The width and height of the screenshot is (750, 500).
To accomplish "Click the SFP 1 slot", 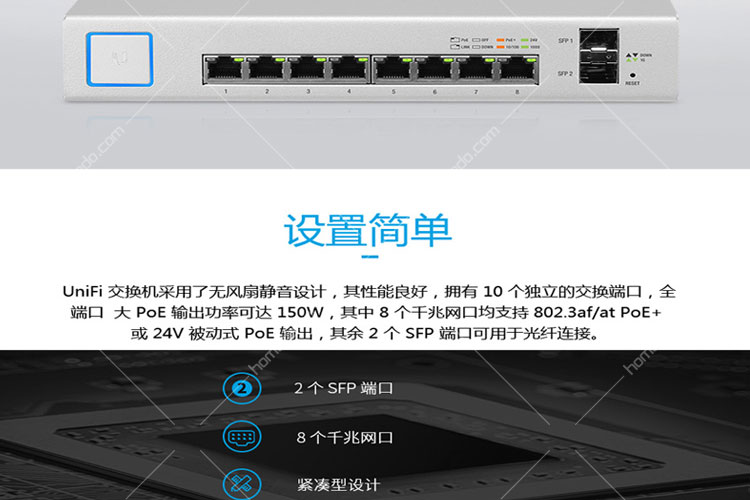I will pos(599,43).
